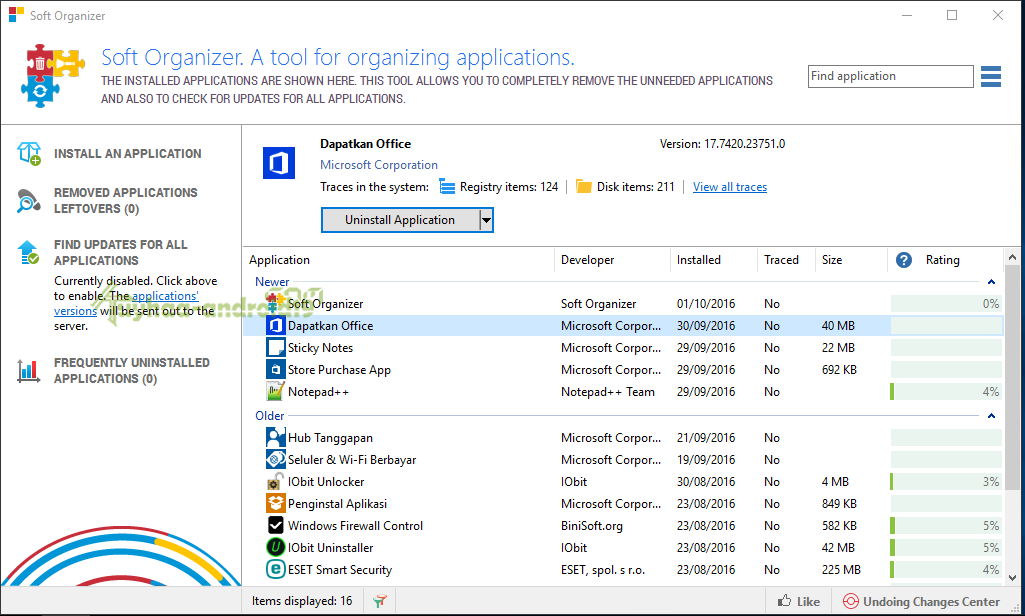Click the Sticky Notes app icon
1025x616 pixels.
point(275,348)
